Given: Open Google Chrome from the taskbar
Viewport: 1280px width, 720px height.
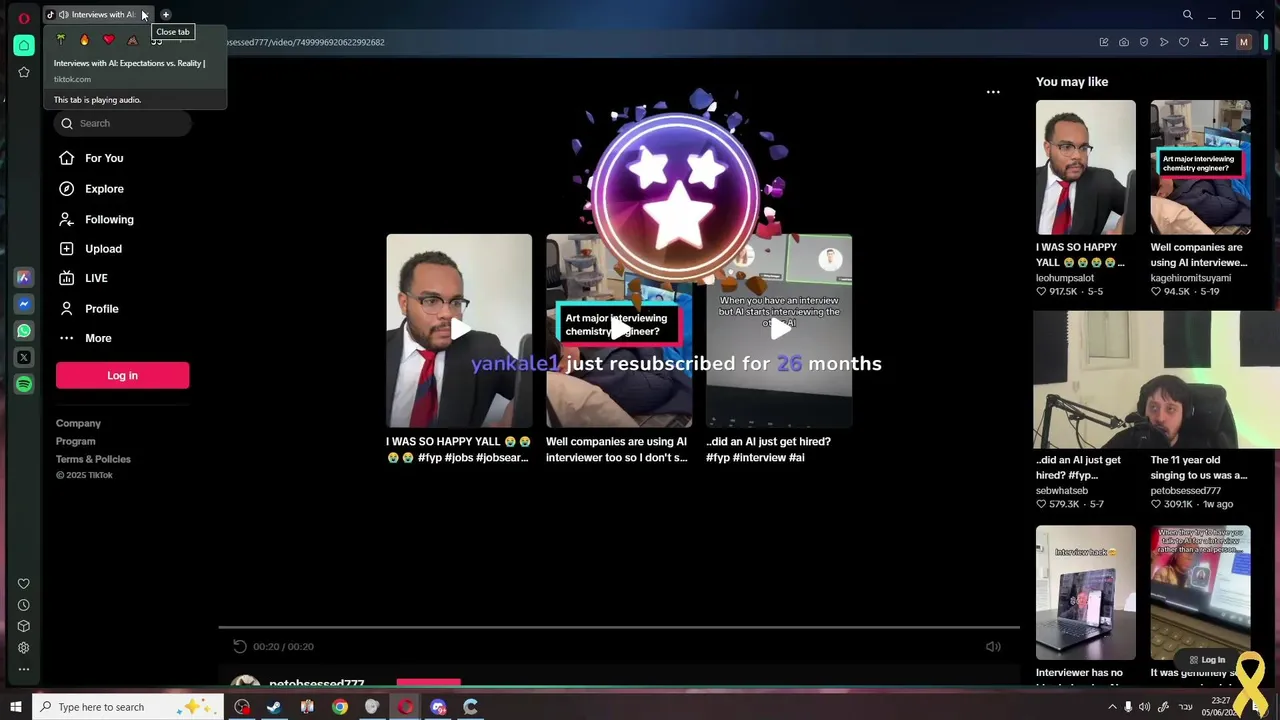Looking at the screenshot, I should click(340, 707).
